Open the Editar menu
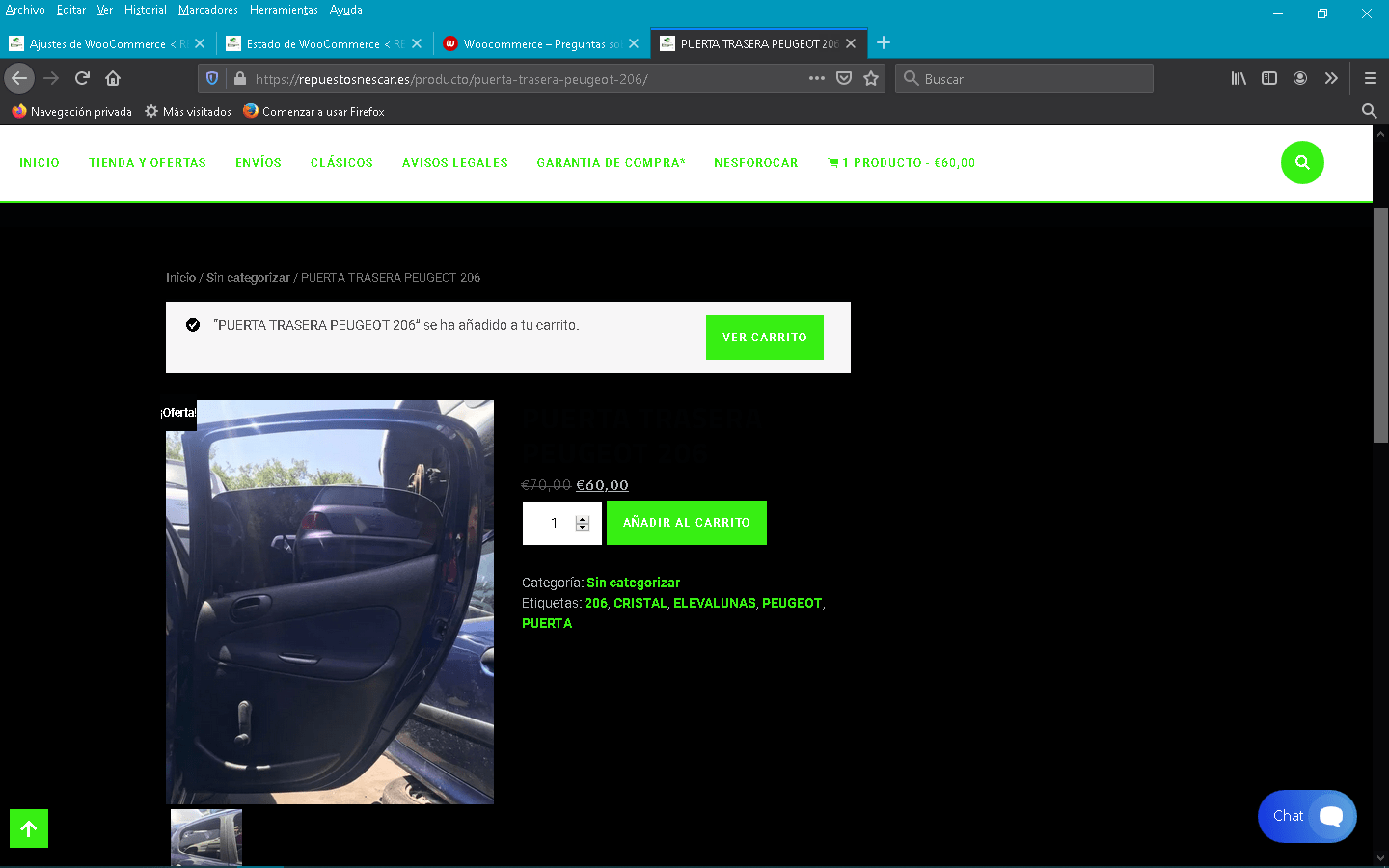Image resolution: width=1389 pixels, height=868 pixels. tap(71, 10)
